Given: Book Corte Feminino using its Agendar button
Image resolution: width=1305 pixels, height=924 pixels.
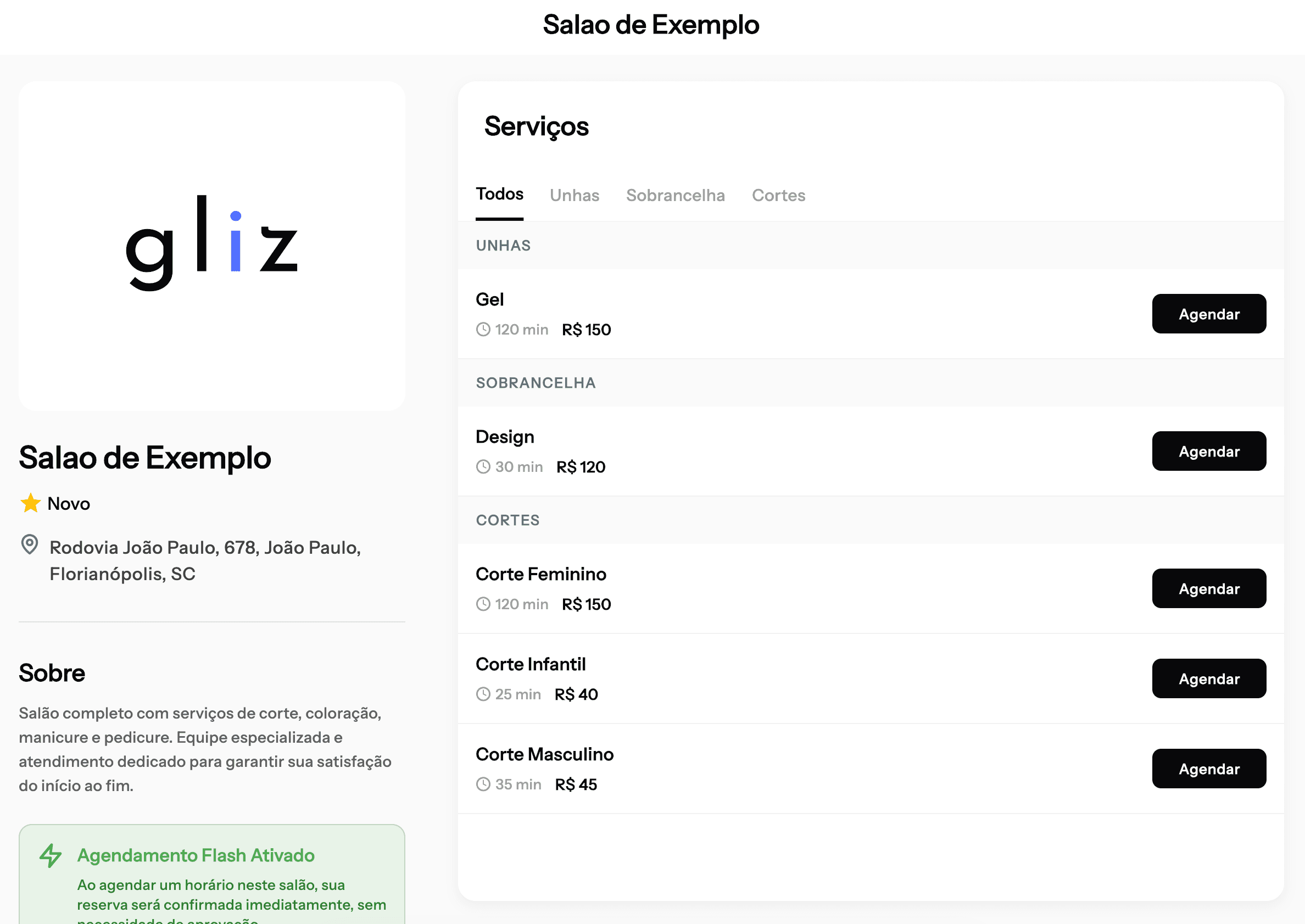Looking at the screenshot, I should click(1209, 588).
